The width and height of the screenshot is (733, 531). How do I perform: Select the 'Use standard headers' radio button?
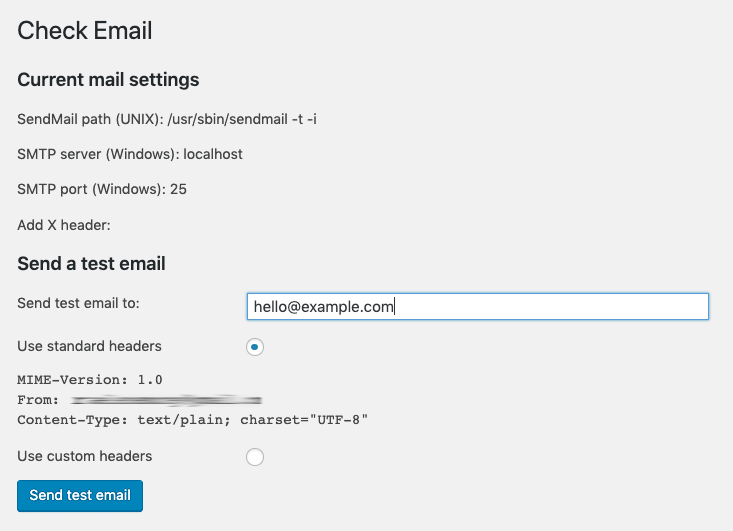tap(255, 347)
